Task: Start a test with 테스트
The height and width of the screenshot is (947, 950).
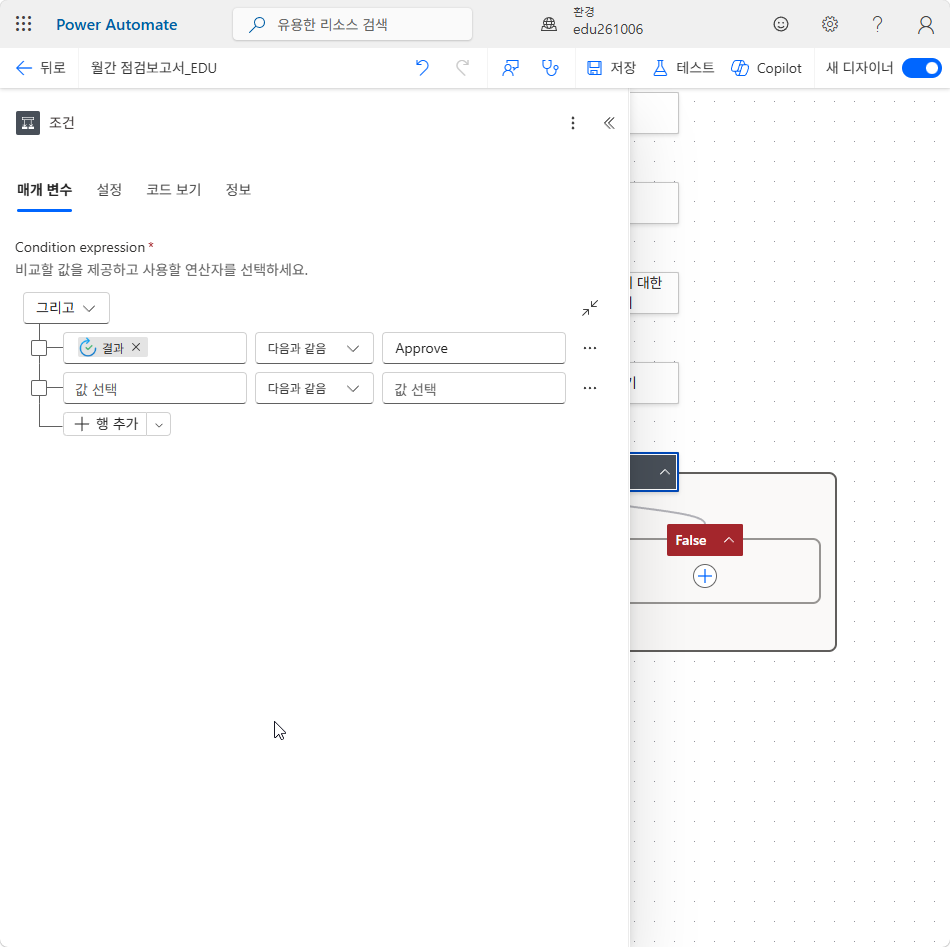Action: pyautogui.click(x=684, y=68)
